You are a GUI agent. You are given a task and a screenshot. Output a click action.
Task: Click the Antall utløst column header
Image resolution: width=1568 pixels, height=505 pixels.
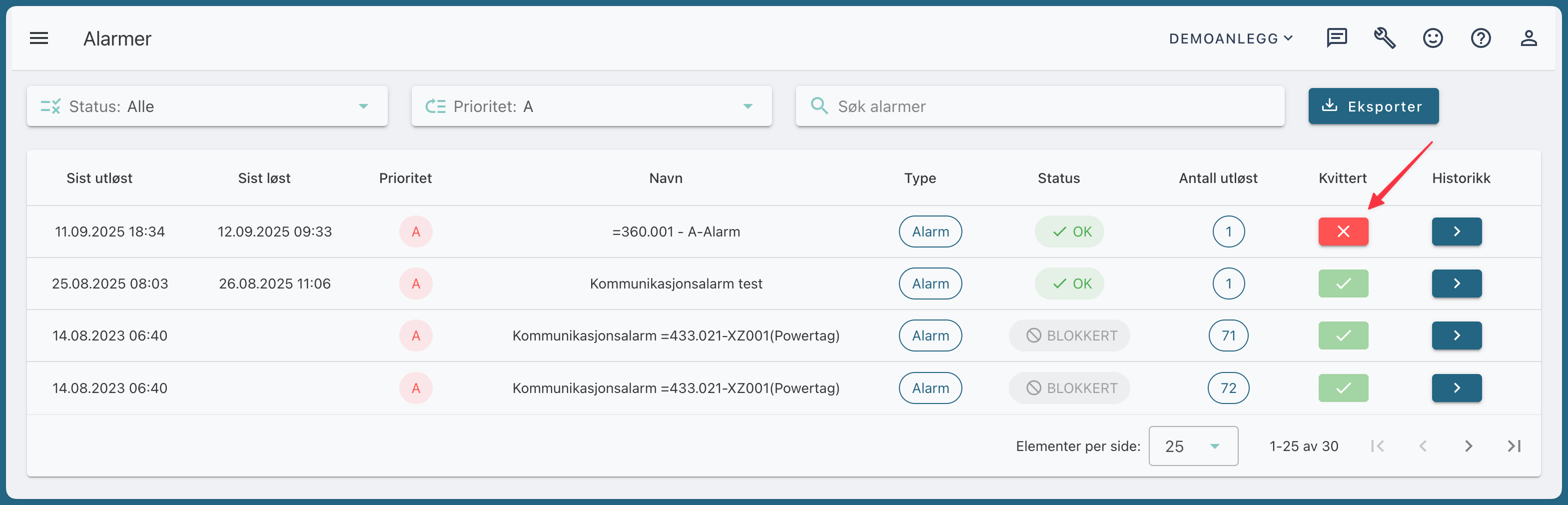(1218, 178)
